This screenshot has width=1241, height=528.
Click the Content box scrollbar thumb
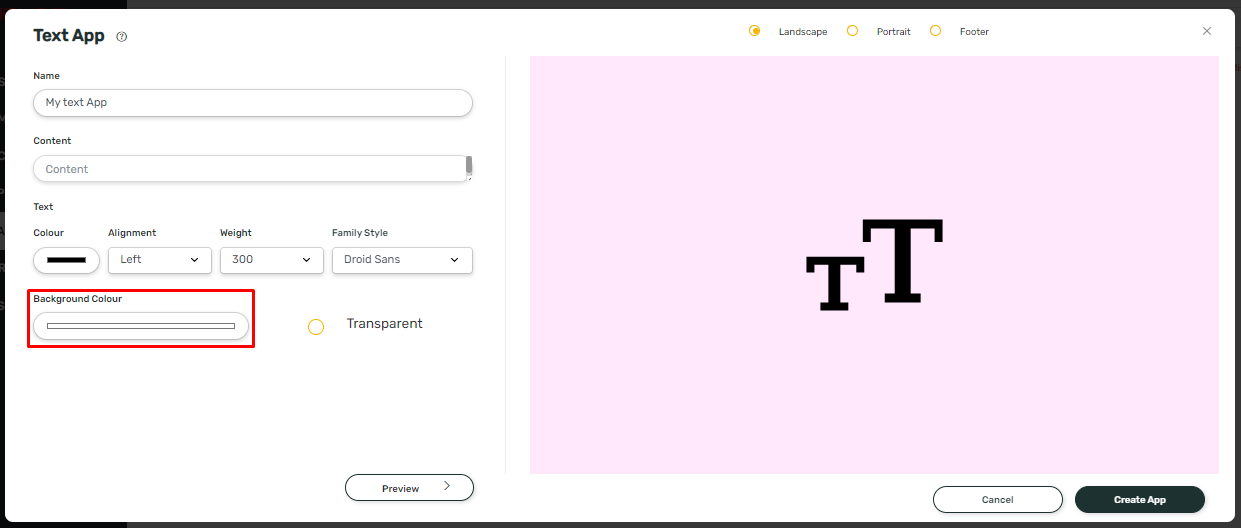click(469, 165)
